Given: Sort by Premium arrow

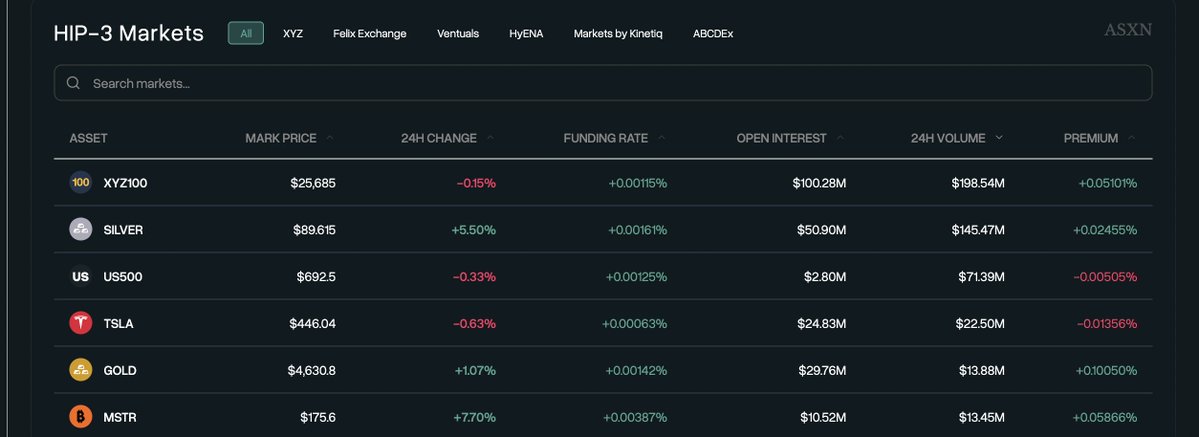Looking at the screenshot, I should tap(1132, 138).
